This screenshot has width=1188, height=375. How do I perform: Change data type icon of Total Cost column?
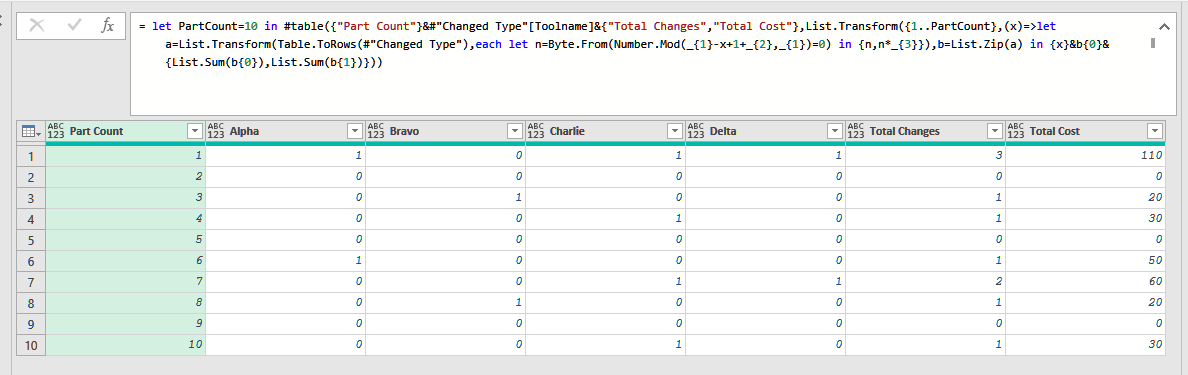[x=1017, y=131]
